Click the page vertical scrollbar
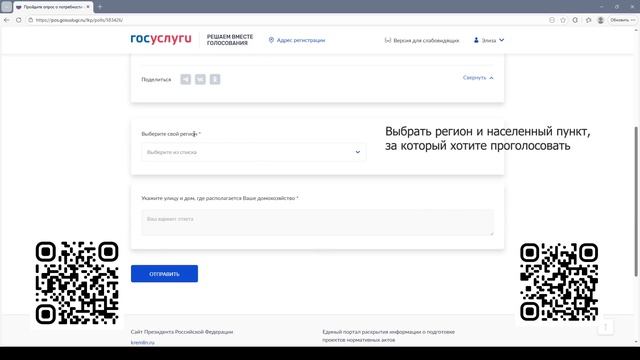Image resolution: width=640 pixels, height=360 pixels. pos(636,202)
